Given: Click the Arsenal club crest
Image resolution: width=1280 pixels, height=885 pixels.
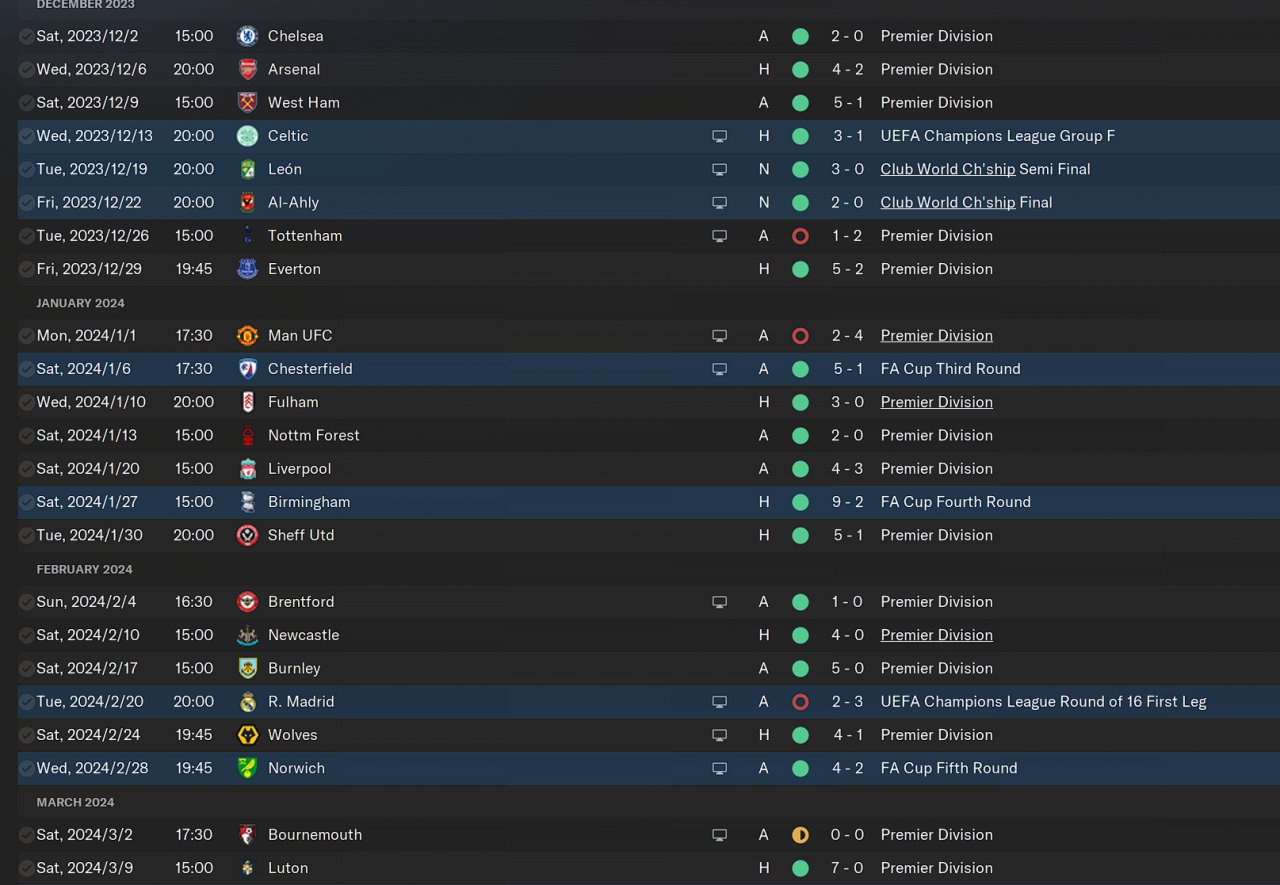Looking at the screenshot, I should pyautogui.click(x=247, y=69).
